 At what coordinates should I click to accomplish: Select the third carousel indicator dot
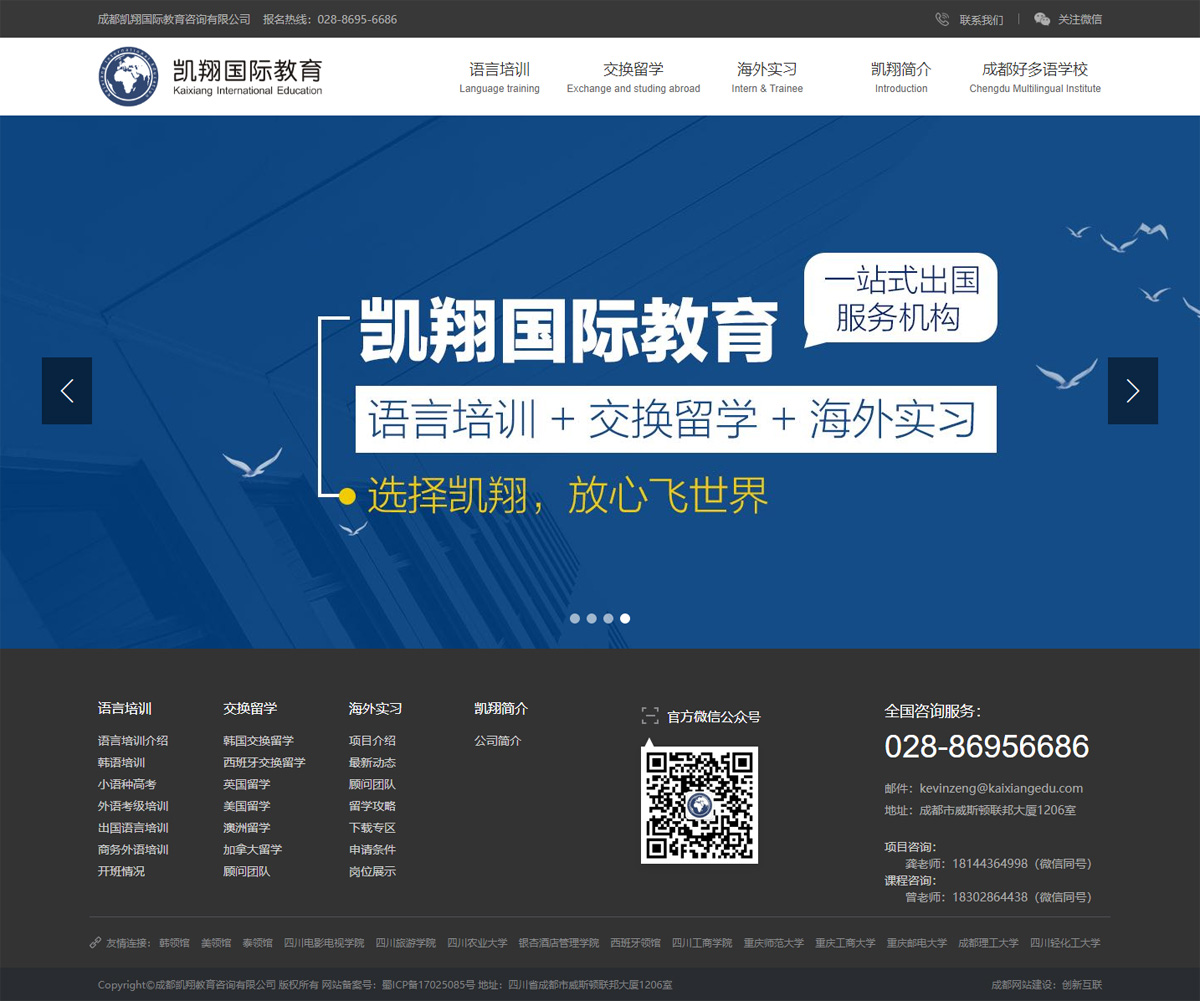coord(608,619)
